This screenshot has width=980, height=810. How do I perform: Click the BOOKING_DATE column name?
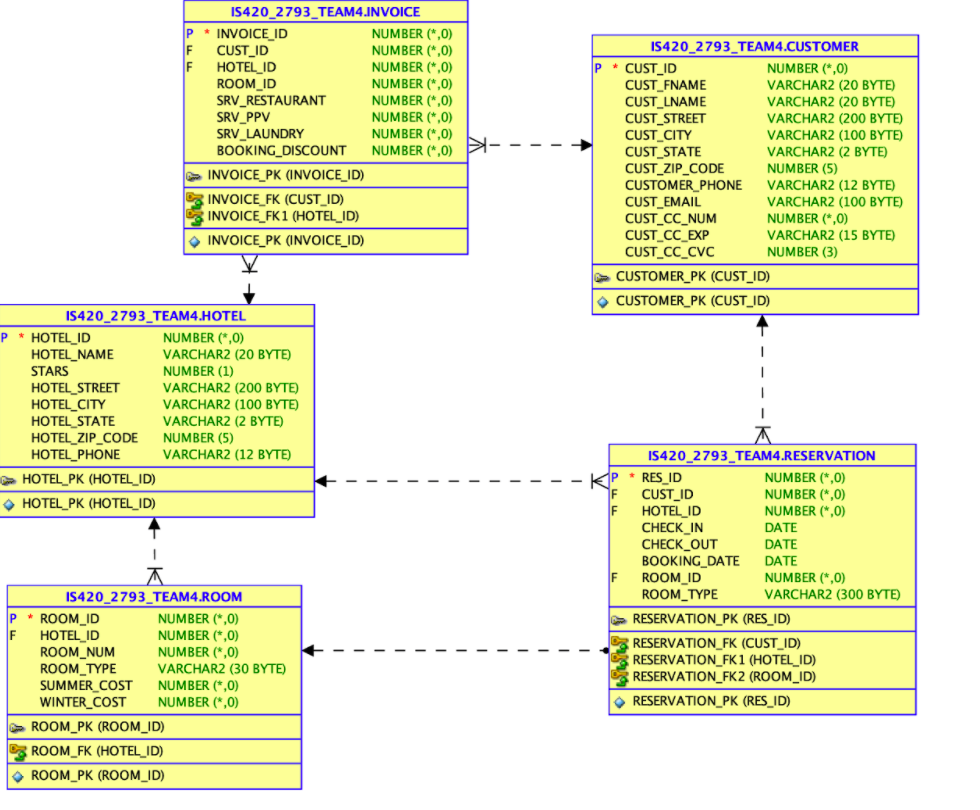pos(691,561)
